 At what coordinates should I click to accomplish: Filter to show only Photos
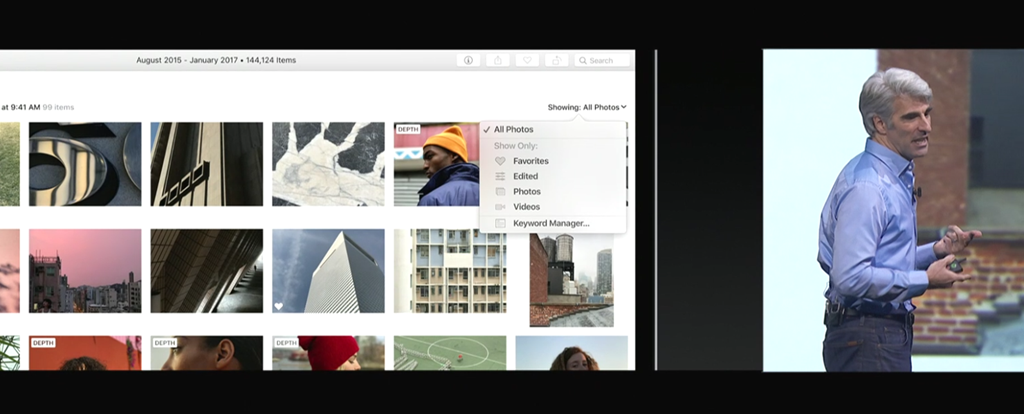(x=527, y=192)
